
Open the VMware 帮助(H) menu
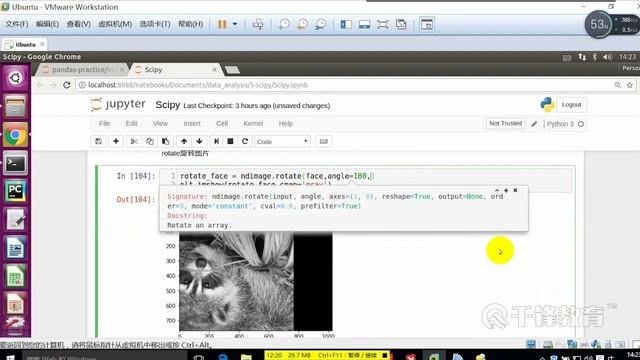click(190, 24)
